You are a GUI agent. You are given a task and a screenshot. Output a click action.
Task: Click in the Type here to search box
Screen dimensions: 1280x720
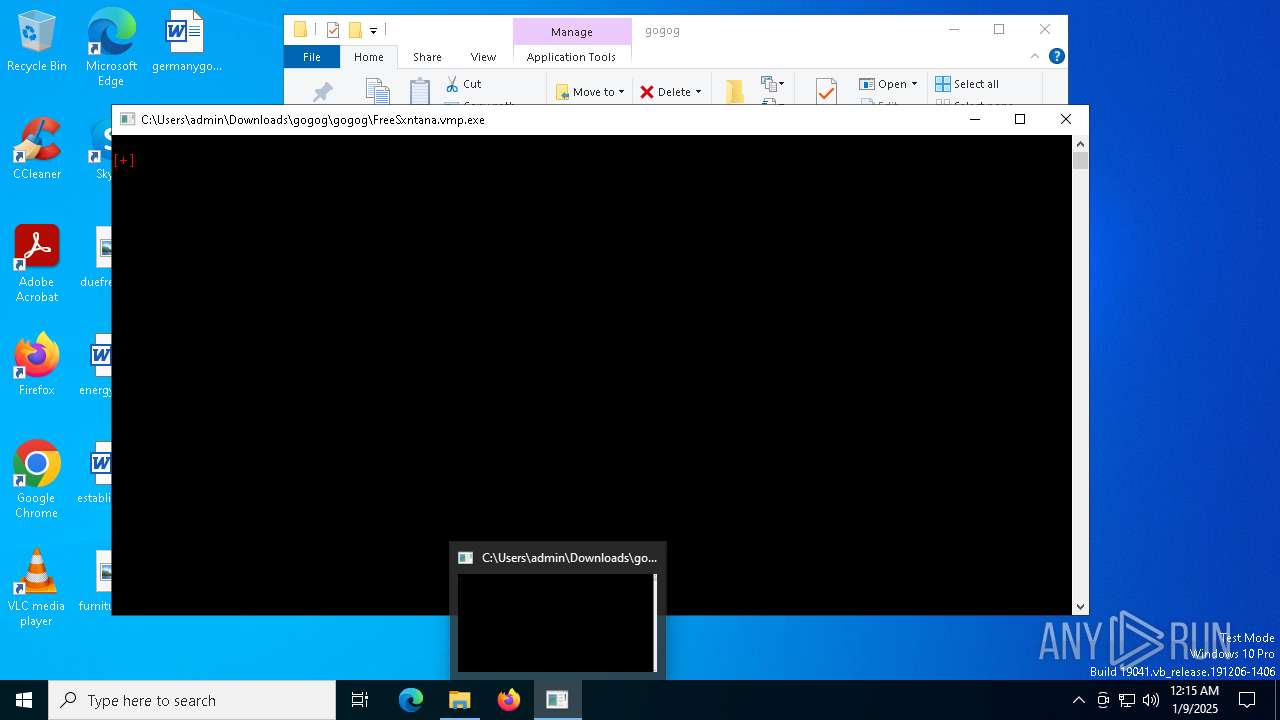(192, 700)
